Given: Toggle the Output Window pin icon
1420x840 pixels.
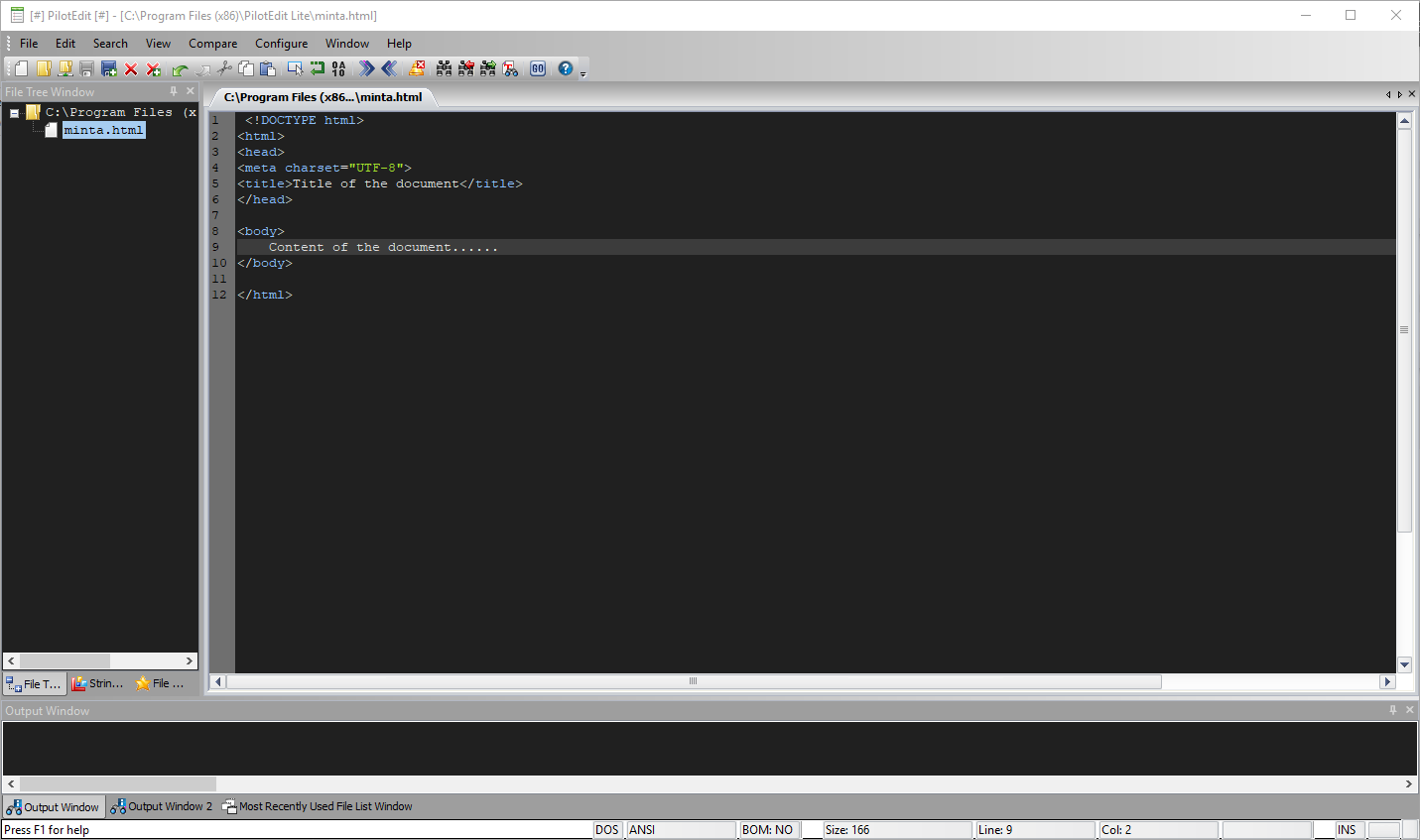Looking at the screenshot, I should pyautogui.click(x=1393, y=710).
